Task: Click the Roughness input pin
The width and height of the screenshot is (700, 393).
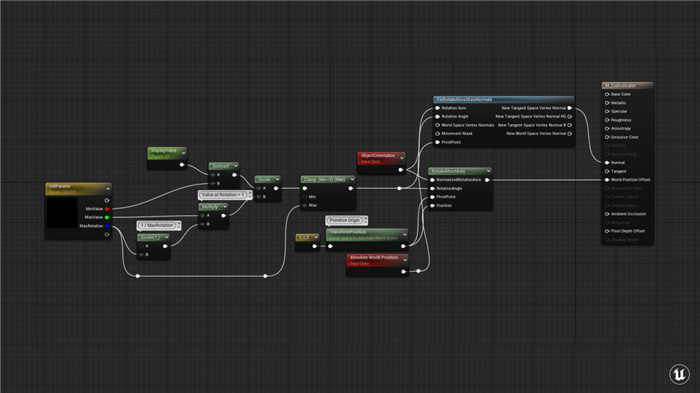Action: (607, 120)
